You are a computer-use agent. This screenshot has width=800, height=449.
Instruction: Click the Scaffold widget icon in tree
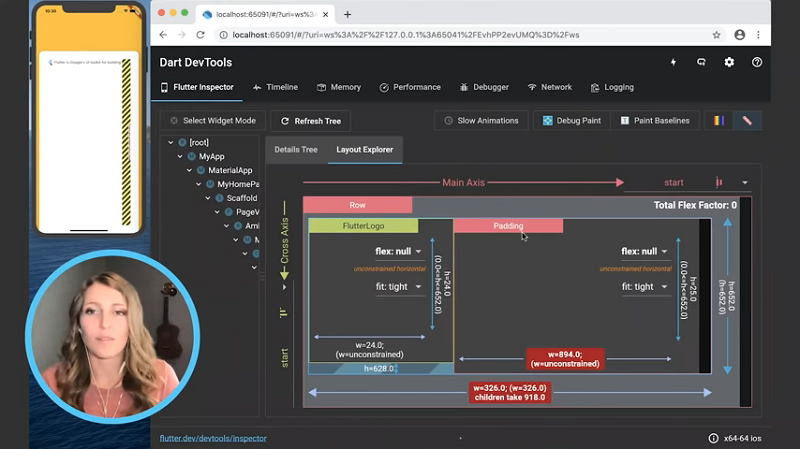[219, 198]
